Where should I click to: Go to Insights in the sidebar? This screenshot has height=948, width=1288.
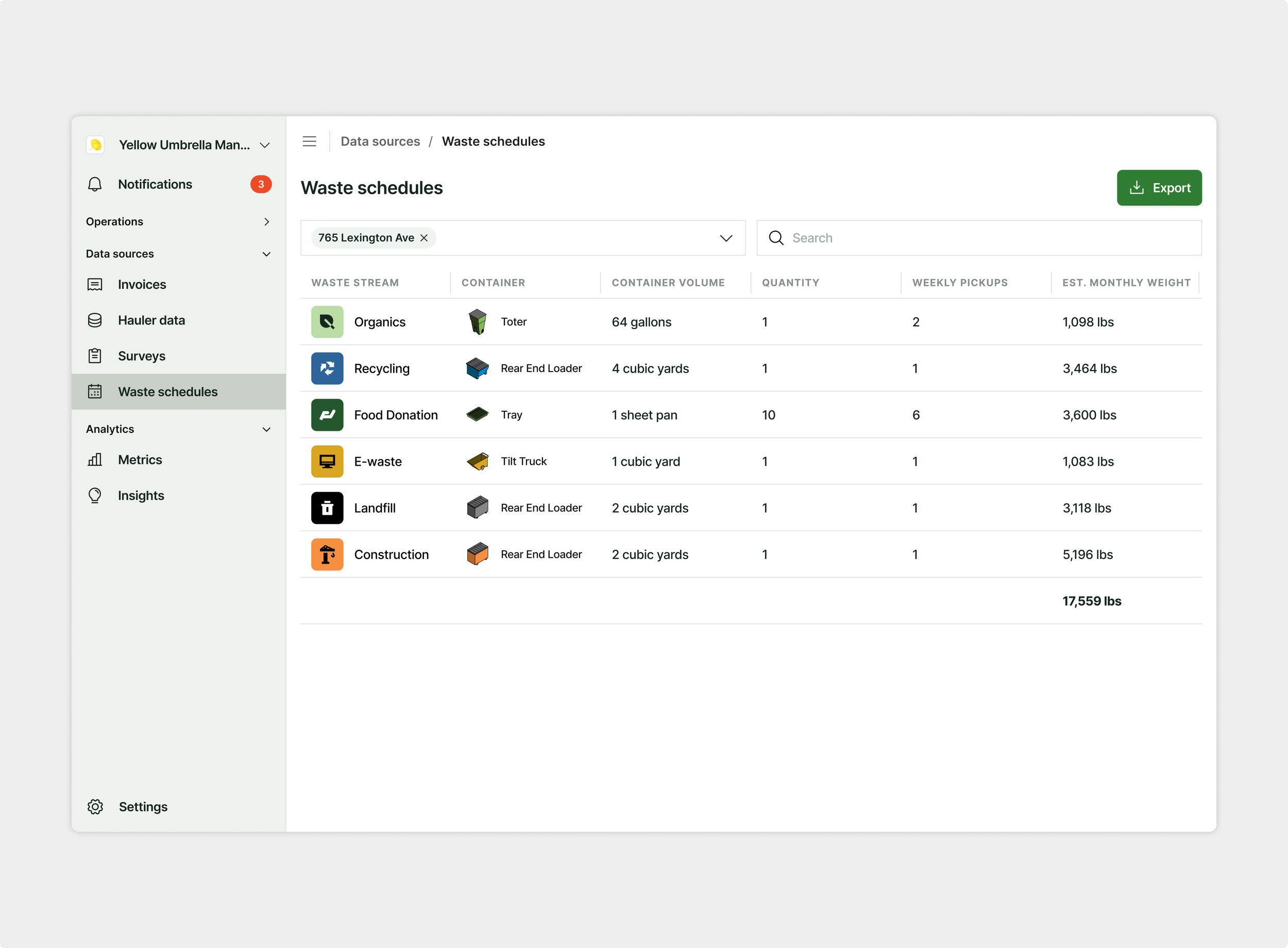(141, 495)
